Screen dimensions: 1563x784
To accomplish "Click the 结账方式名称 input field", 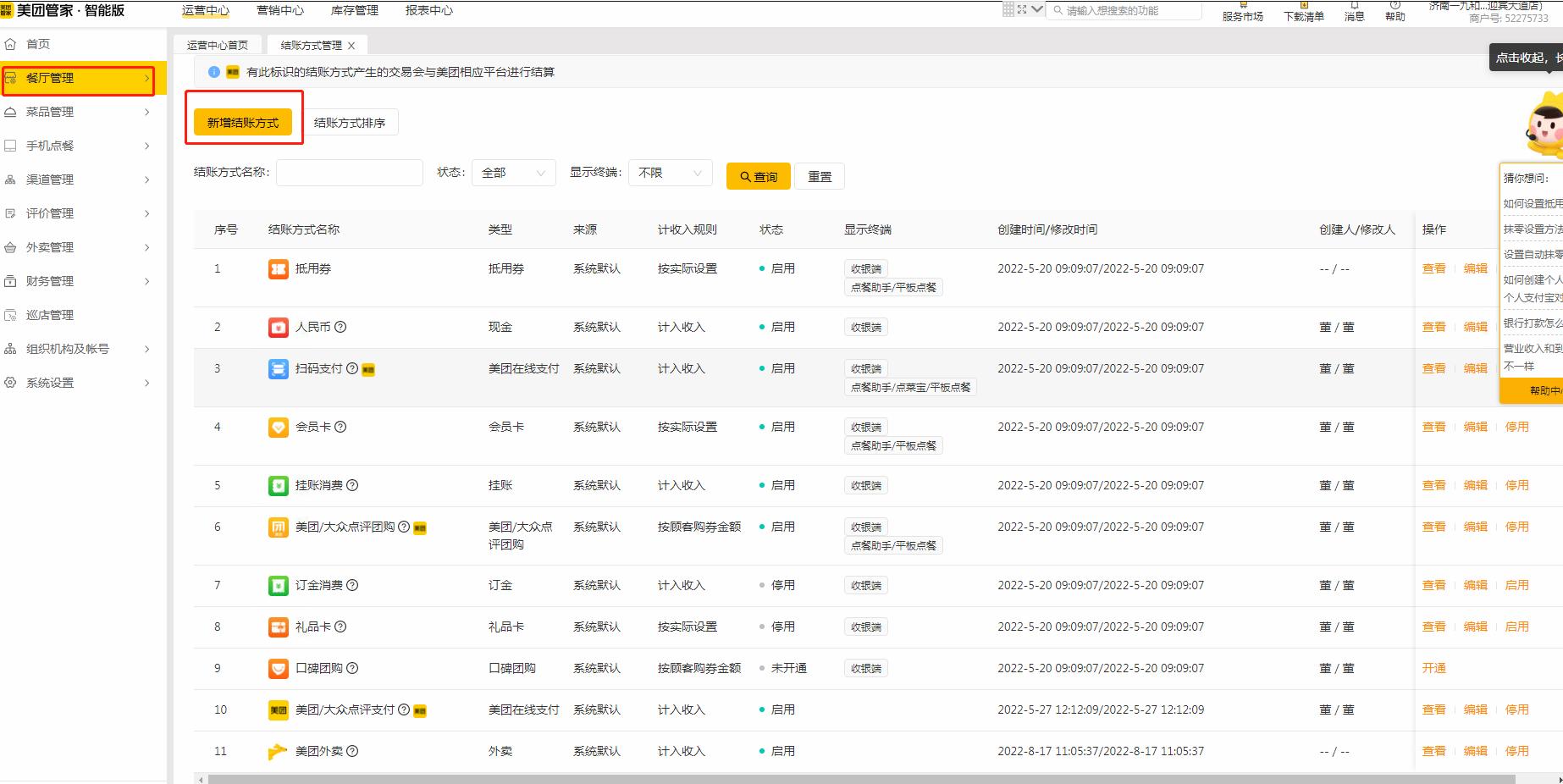I will coord(350,173).
